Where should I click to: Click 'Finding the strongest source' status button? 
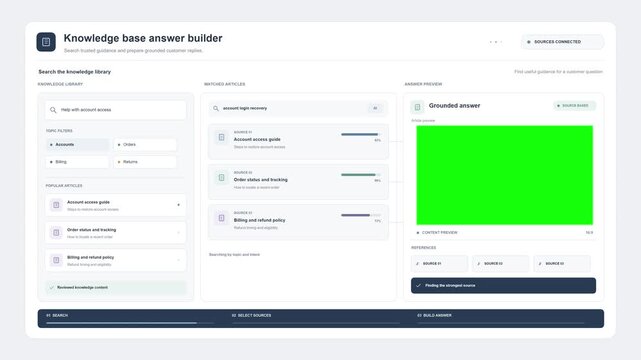(x=503, y=286)
